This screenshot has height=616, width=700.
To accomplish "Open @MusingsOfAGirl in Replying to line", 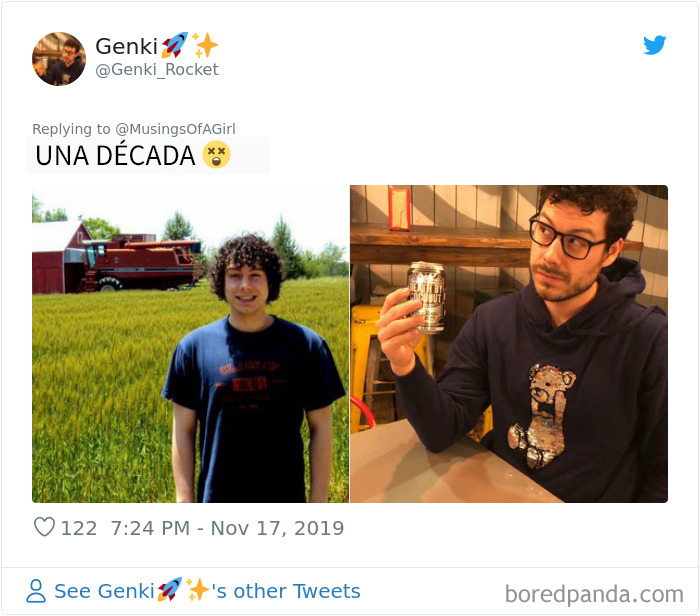I will [175, 129].
